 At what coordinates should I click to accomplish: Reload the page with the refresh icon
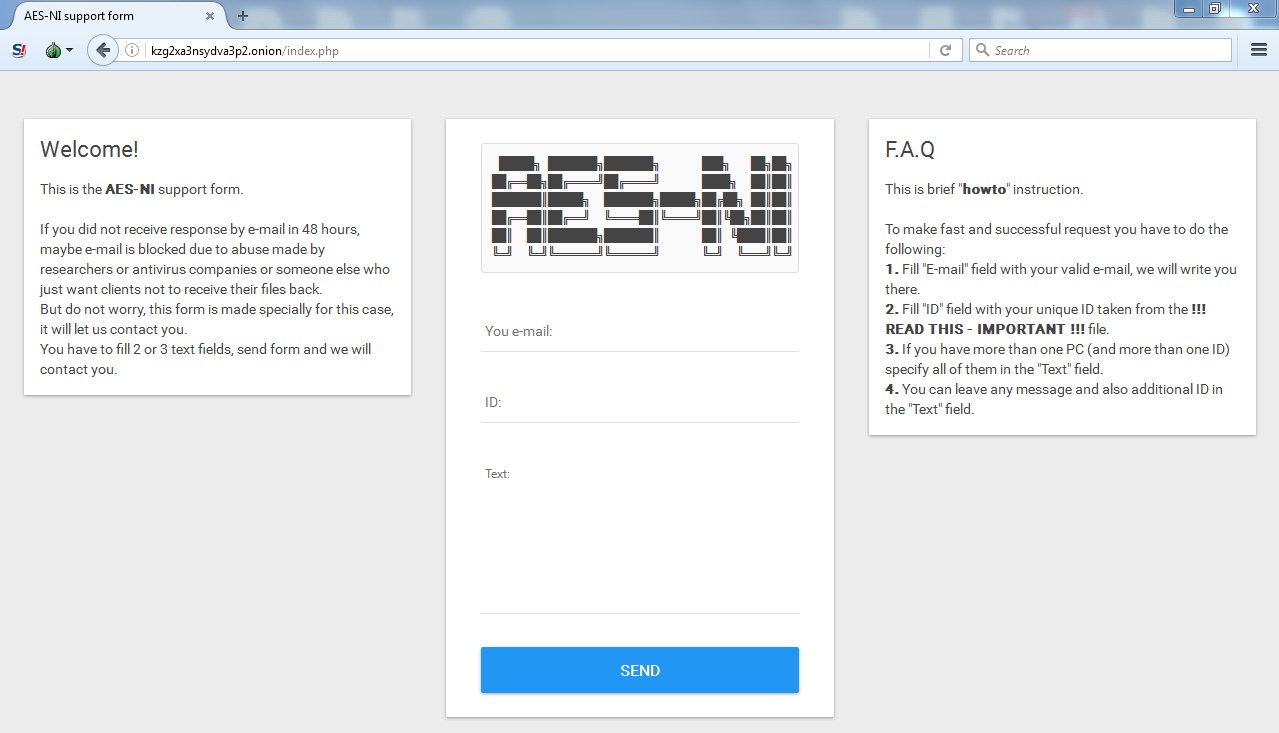(944, 49)
